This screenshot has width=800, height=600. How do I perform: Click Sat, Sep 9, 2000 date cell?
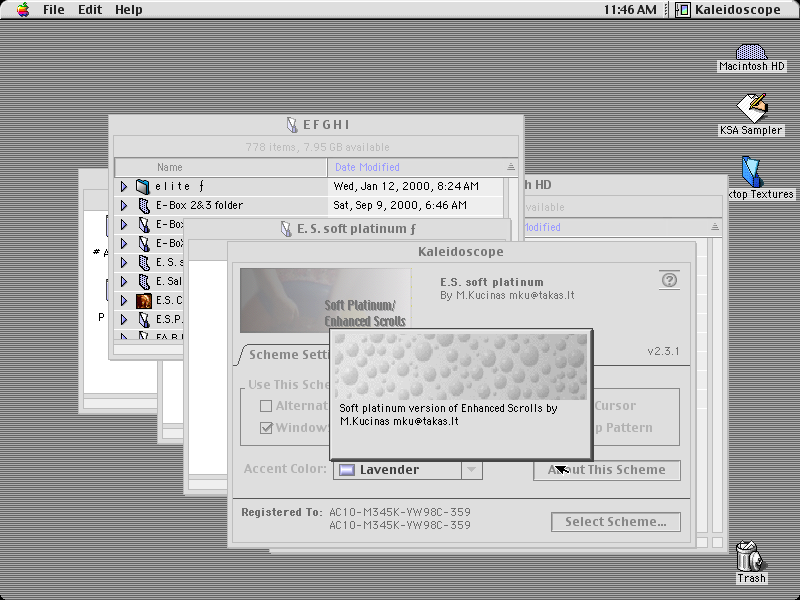pos(400,205)
